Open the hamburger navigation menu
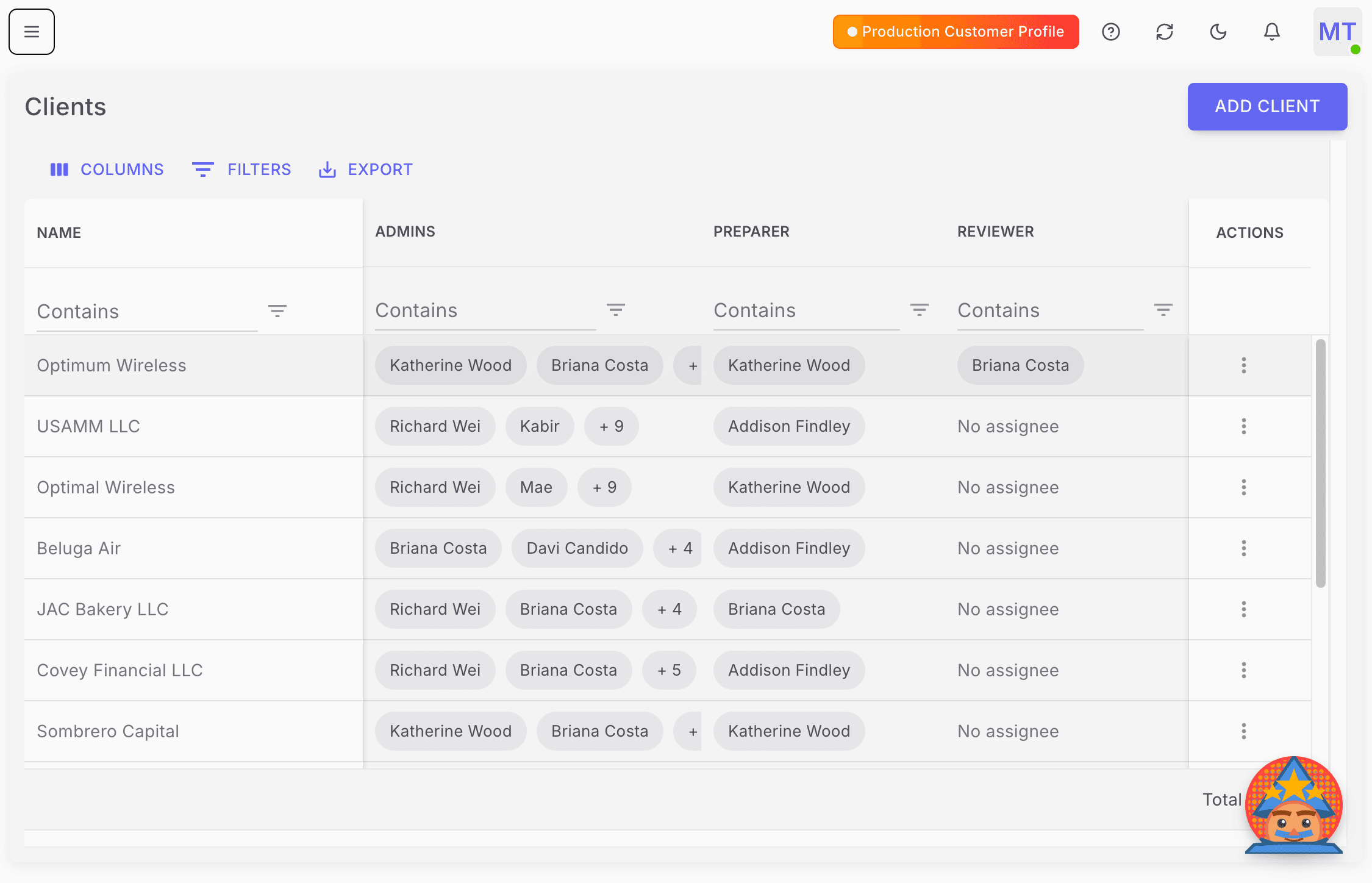The height and width of the screenshot is (883, 1372). point(31,32)
